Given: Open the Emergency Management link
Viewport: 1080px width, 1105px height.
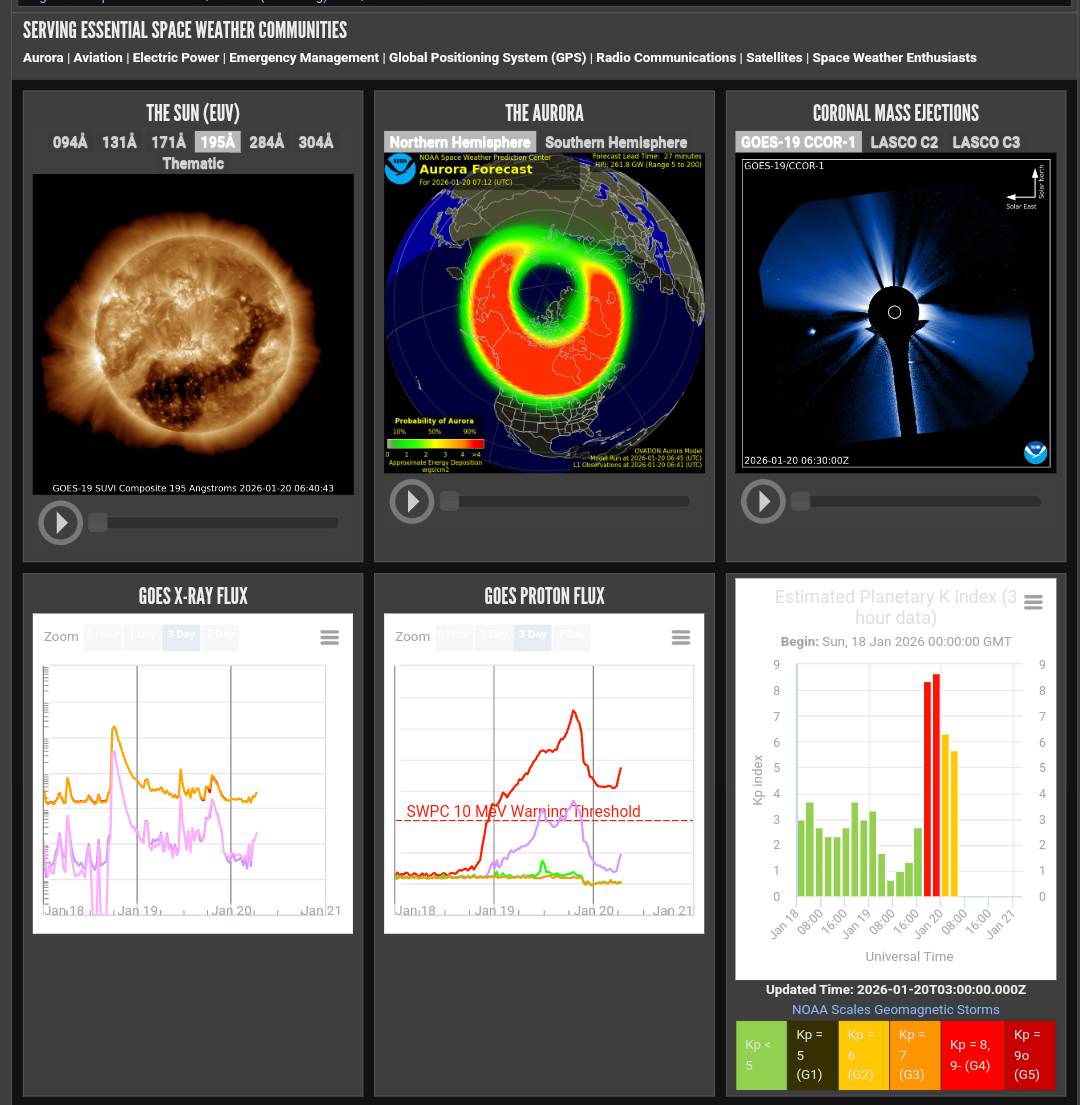Looking at the screenshot, I should tap(304, 58).
